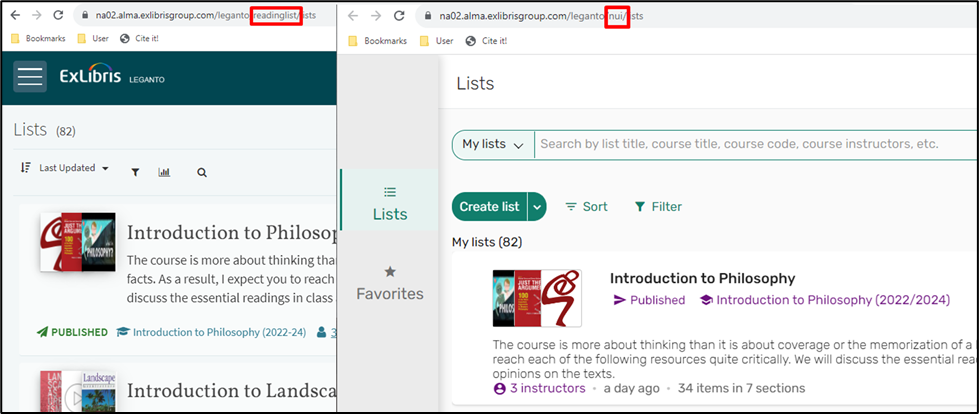
Task: Click the forward arrow in right browser window
Action: (x=376, y=16)
